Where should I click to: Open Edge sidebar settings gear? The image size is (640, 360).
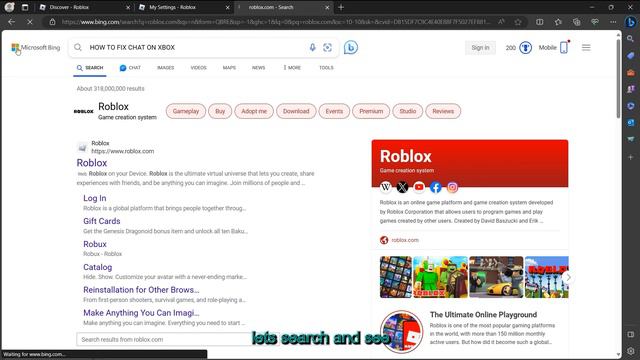pyautogui.click(x=631, y=351)
